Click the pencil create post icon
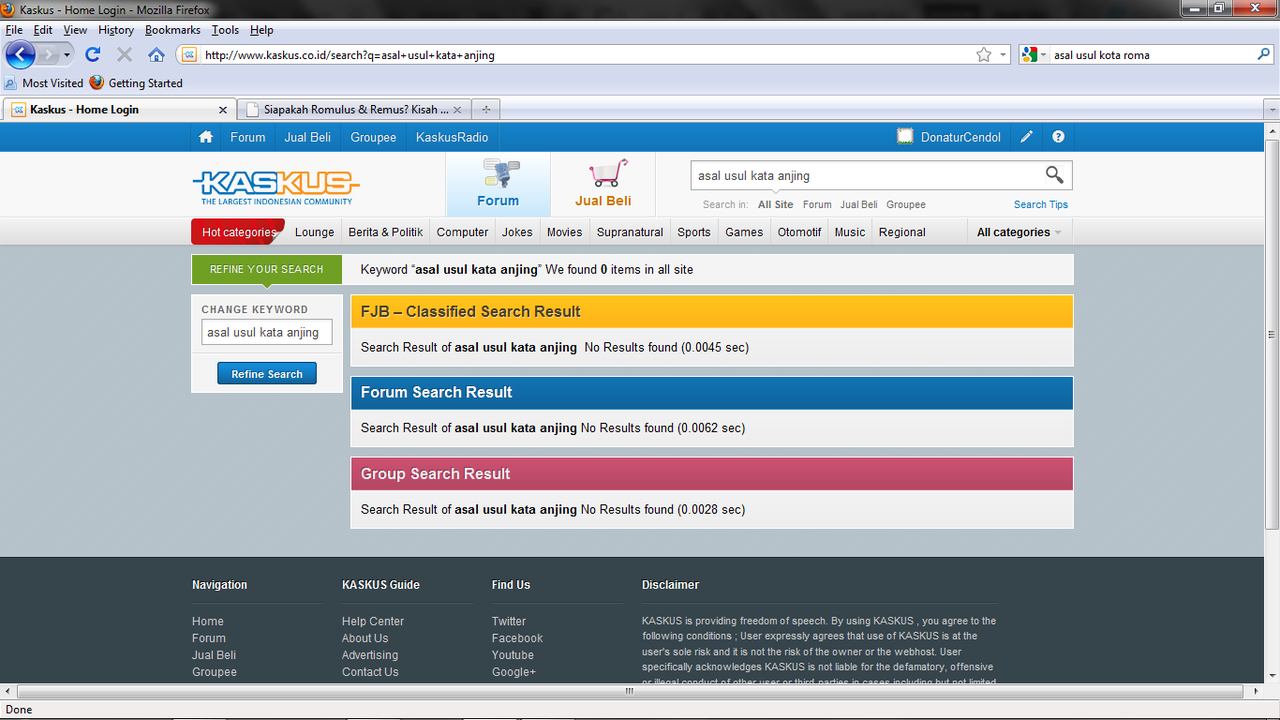Screen dimensions: 1280x720 pos(1026,137)
